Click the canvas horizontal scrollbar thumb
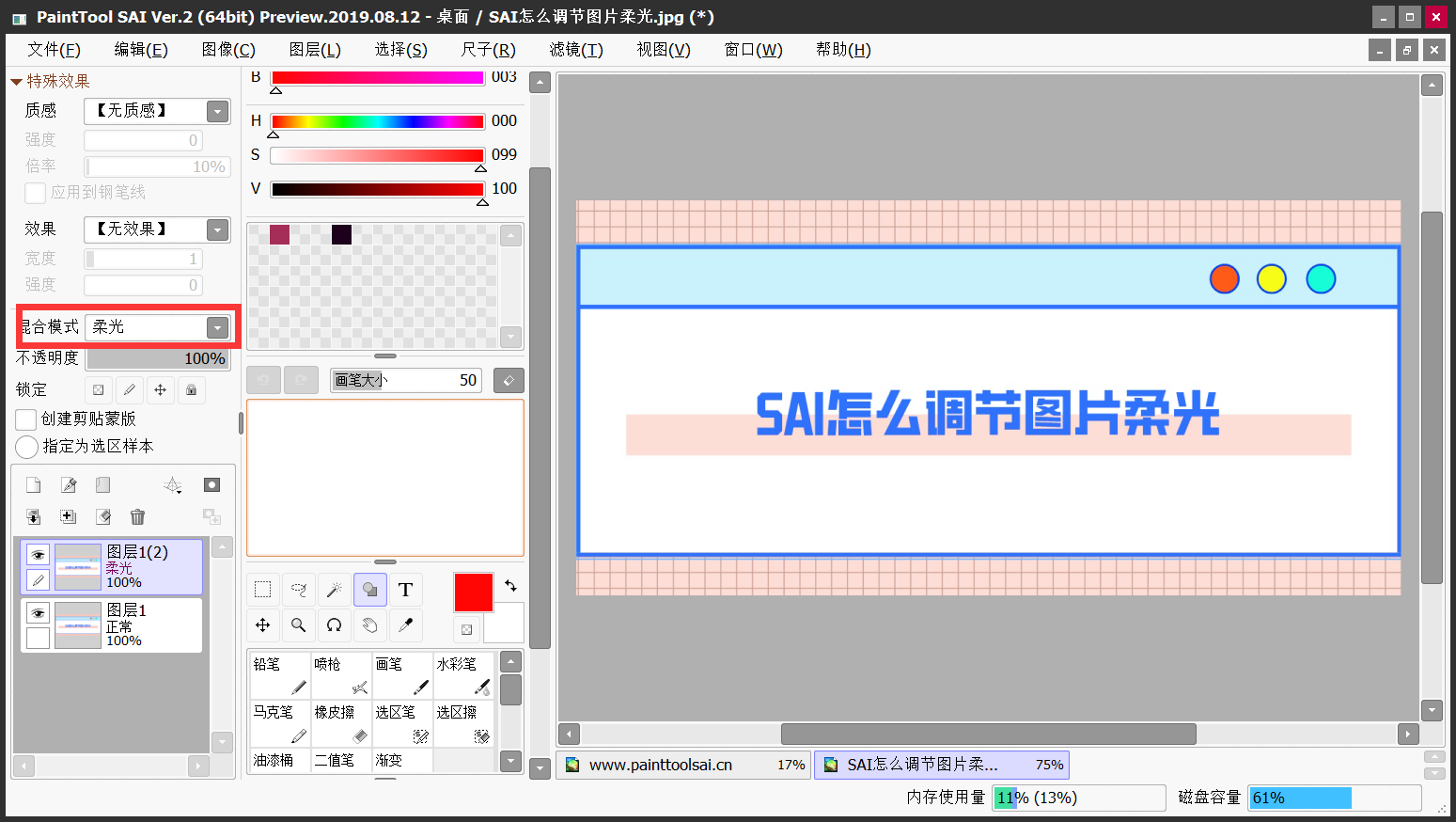The width and height of the screenshot is (1456, 822). 988,734
